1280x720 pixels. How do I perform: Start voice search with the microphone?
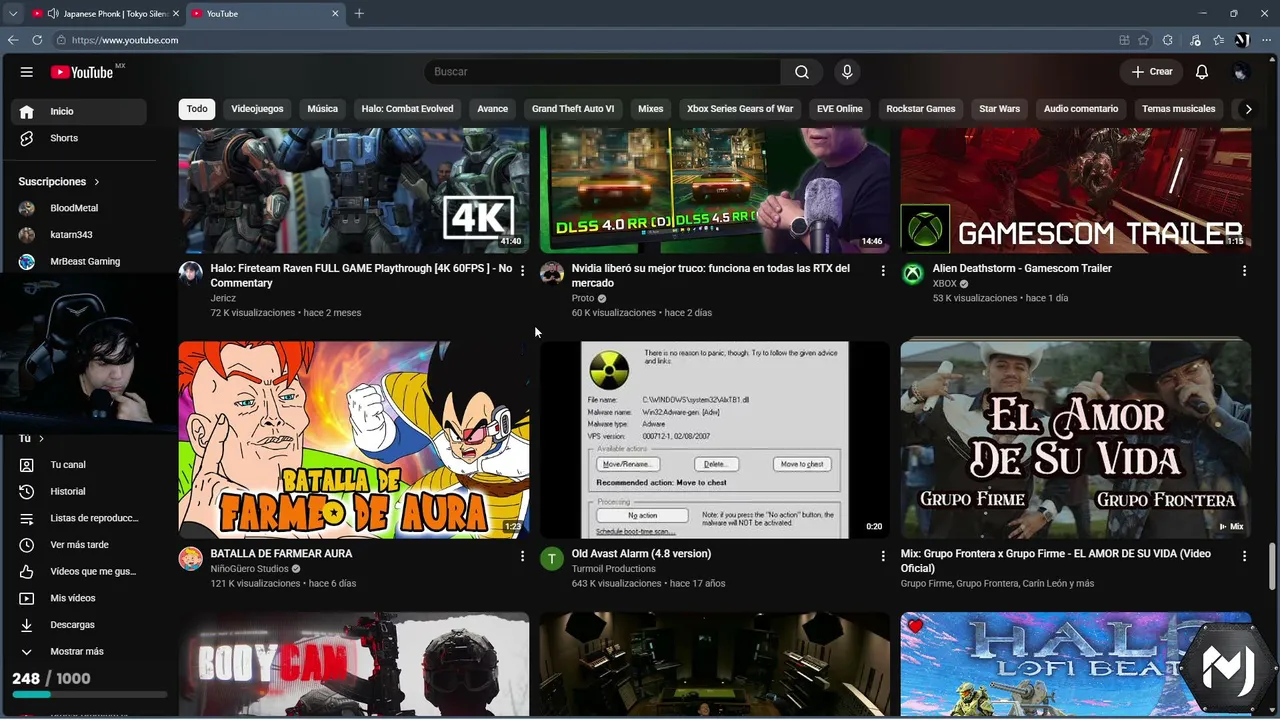847,72
